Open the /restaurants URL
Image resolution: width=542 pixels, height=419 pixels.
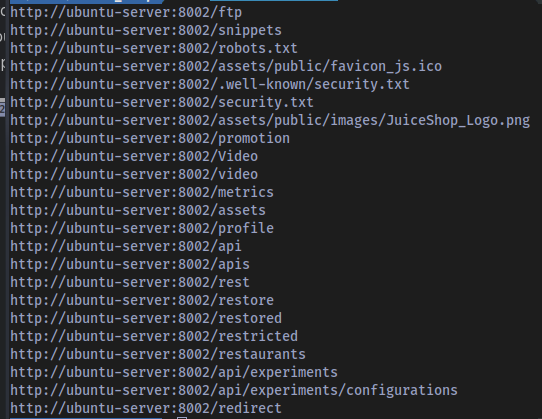(x=158, y=354)
